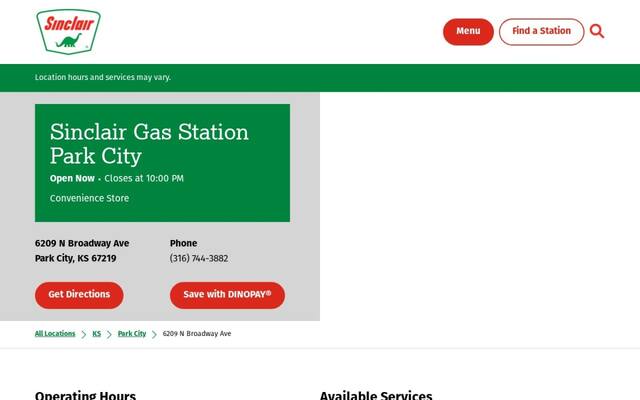Click the Available Services heading
Screen dimensions: 640x400
click(x=376, y=395)
